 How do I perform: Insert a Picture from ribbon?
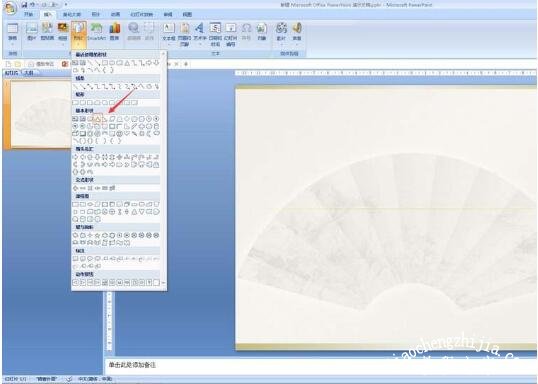(32, 32)
